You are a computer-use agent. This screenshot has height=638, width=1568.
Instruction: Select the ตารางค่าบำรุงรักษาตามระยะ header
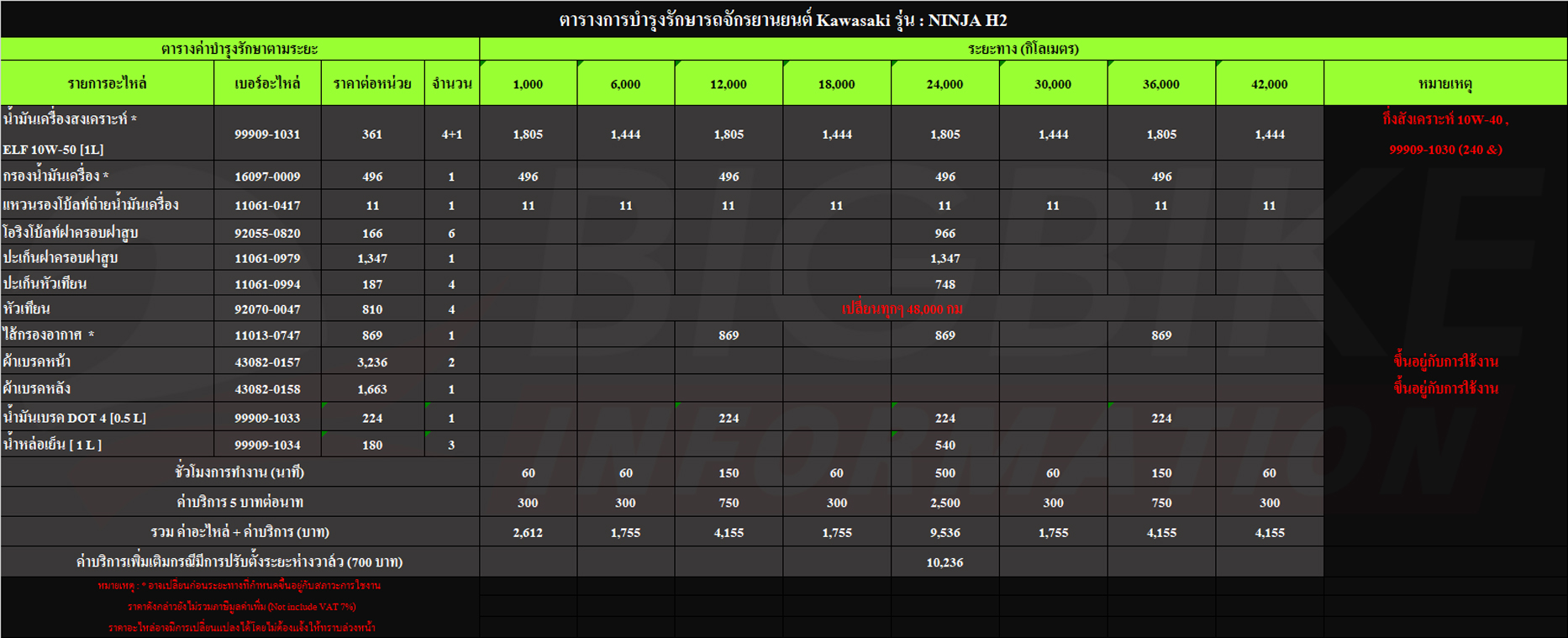[239, 49]
